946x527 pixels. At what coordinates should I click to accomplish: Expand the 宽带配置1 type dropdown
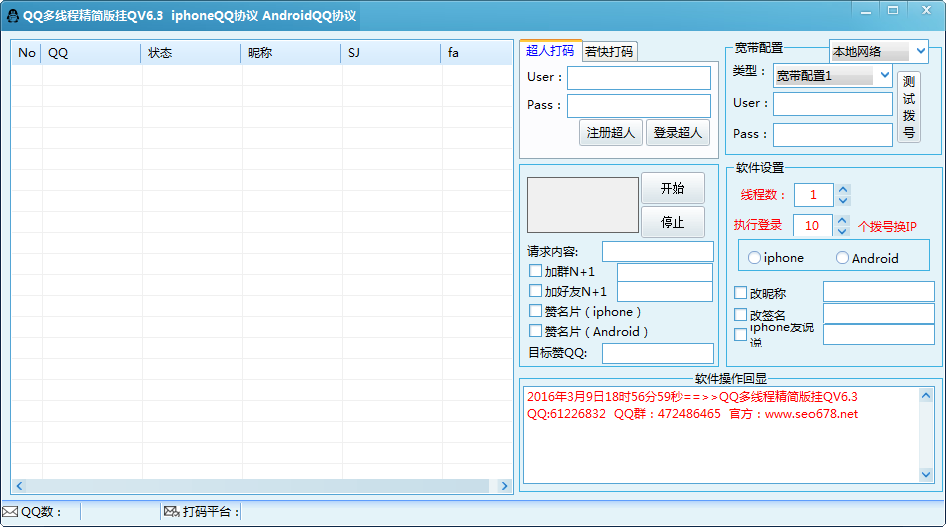click(x=884, y=75)
